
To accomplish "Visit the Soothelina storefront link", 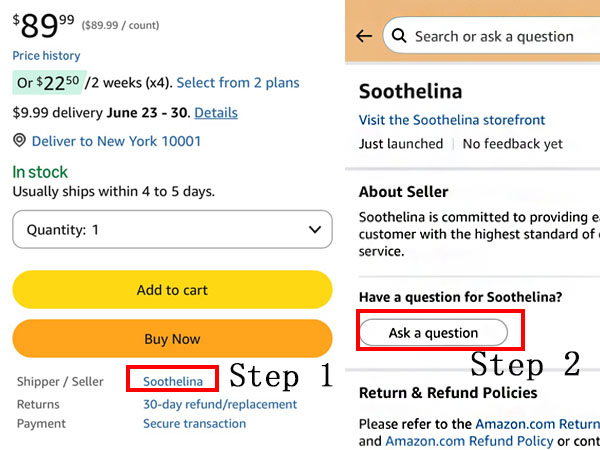I will click(452, 120).
